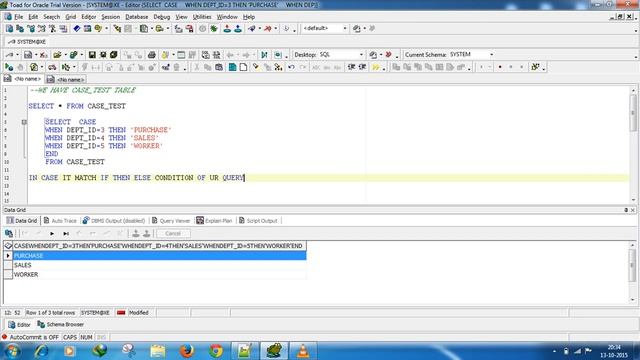Open the File menu

pos(19,17)
